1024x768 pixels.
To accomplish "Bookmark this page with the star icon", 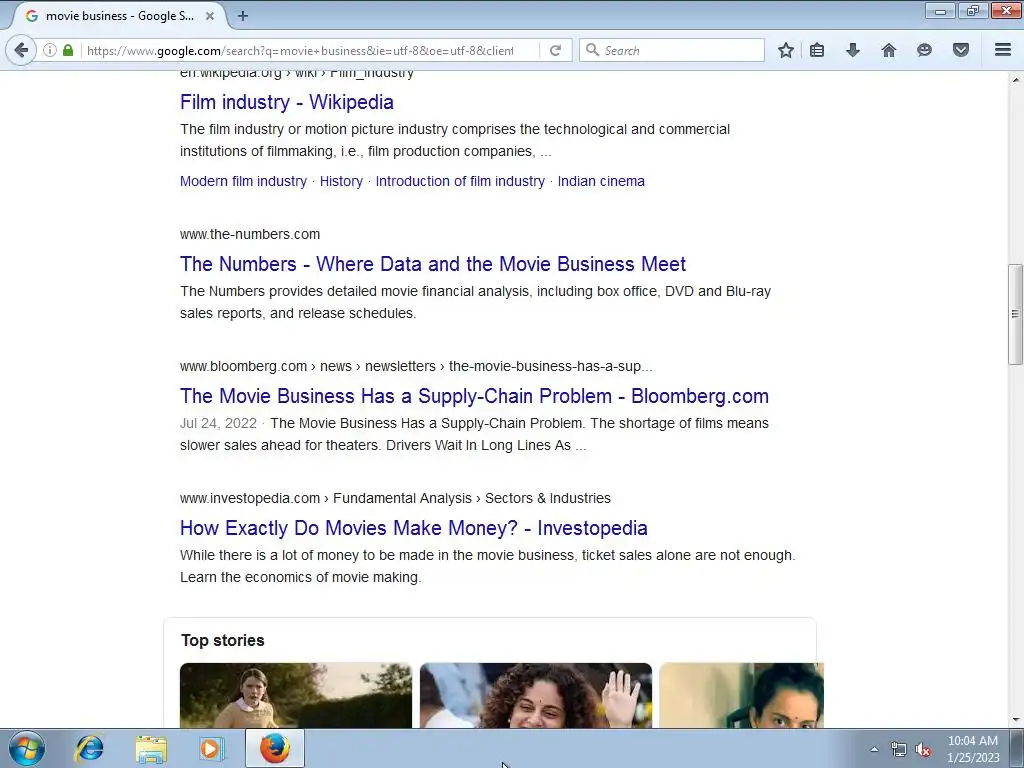I will point(786,50).
